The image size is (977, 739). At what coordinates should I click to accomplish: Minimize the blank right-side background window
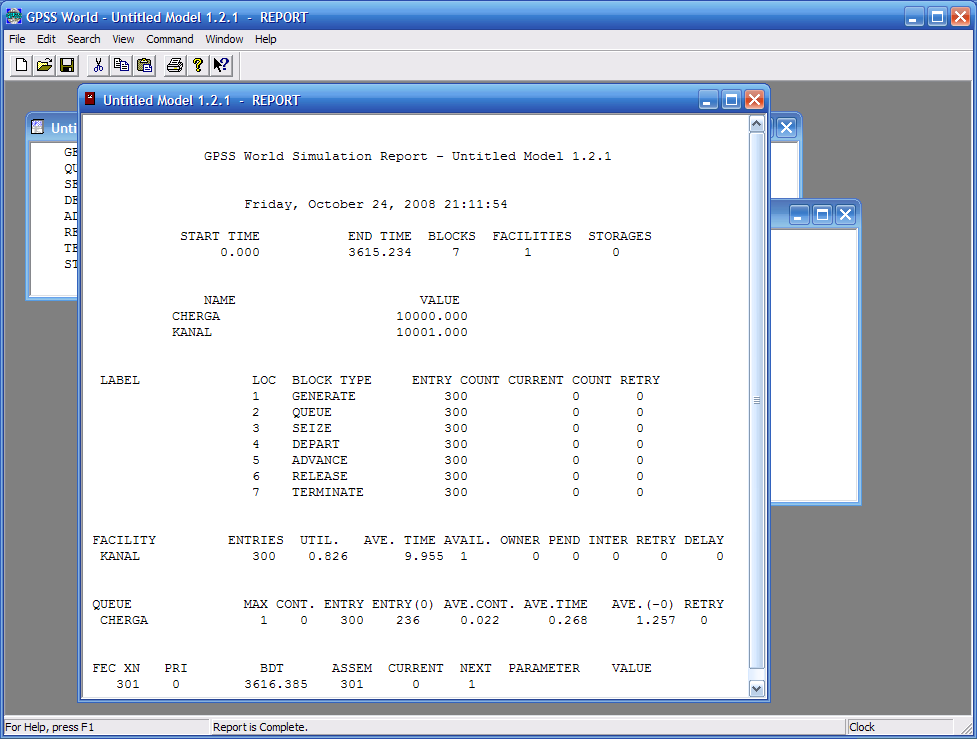point(799,215)
